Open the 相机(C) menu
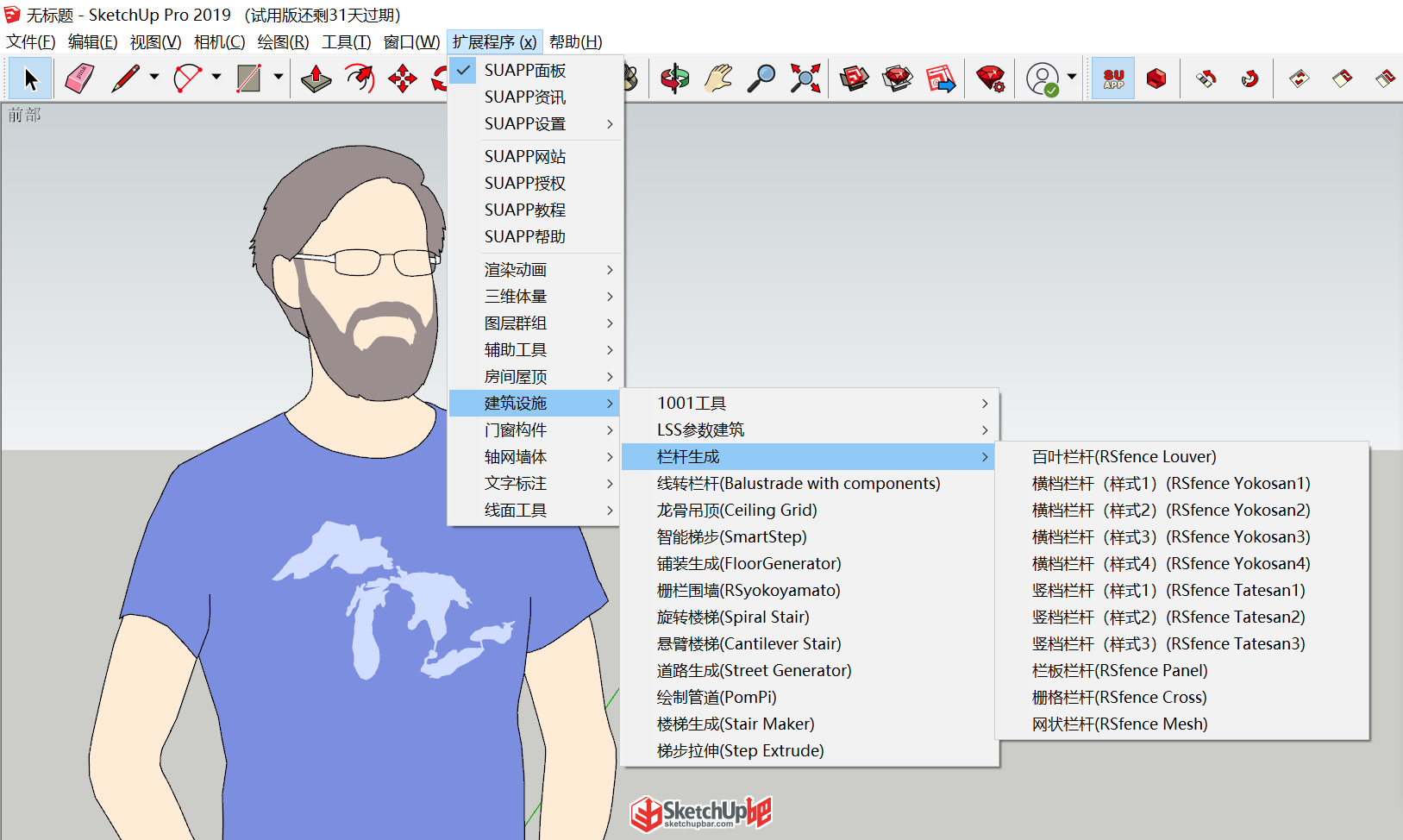1403x840 pixels. tap(219, 41)
